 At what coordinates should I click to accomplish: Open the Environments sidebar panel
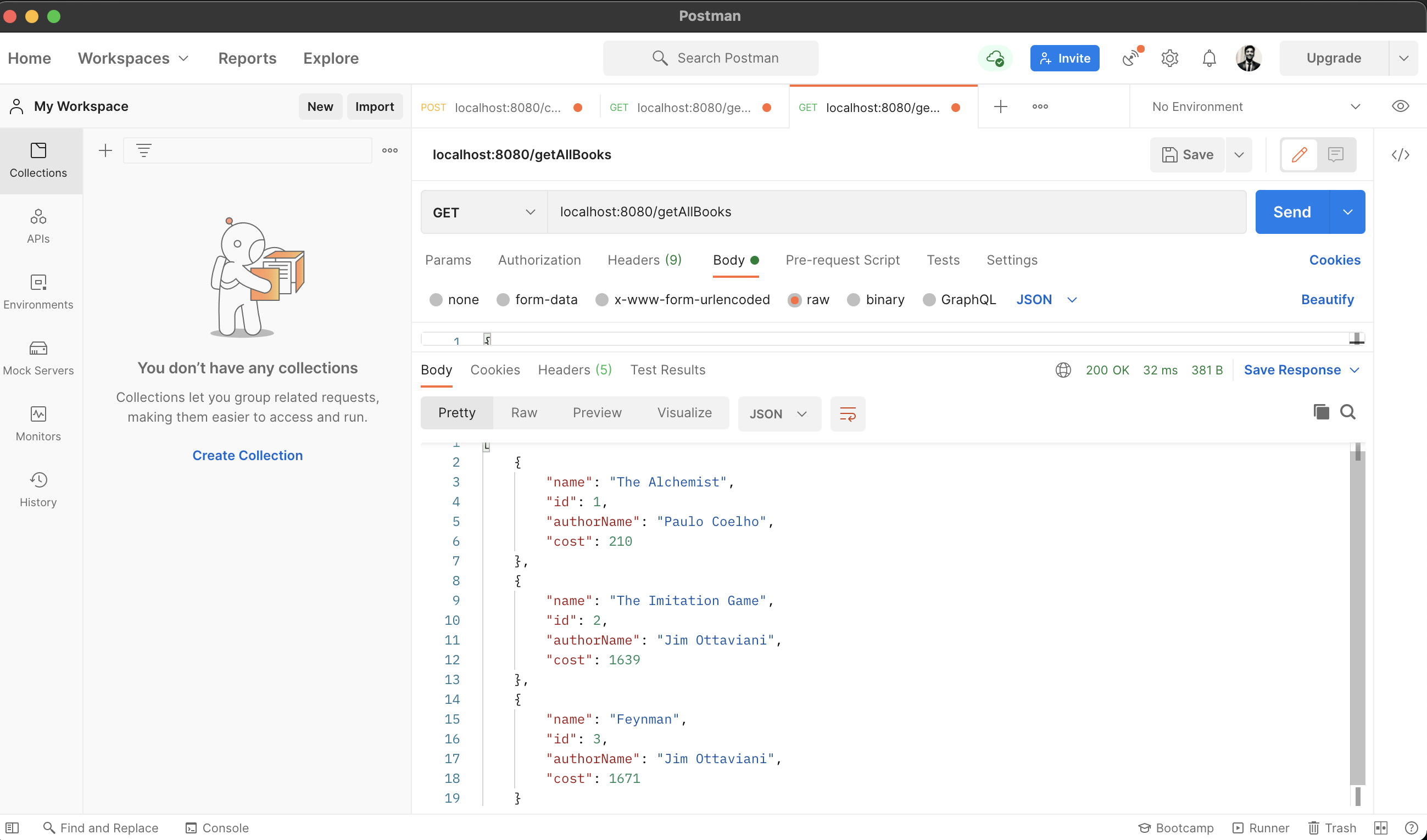pyautogui.click(x=38, y=292)
